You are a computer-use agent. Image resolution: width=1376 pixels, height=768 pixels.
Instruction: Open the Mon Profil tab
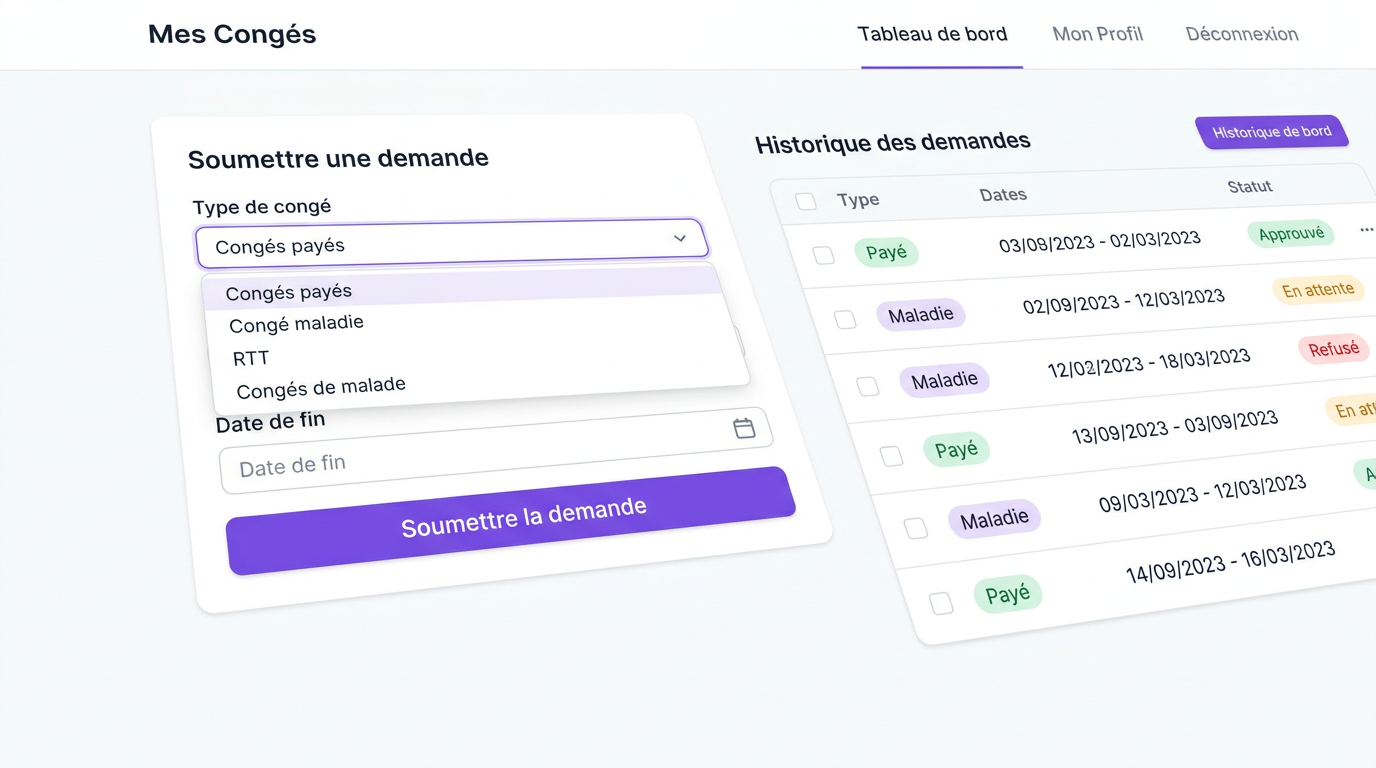pos(1097,34)
